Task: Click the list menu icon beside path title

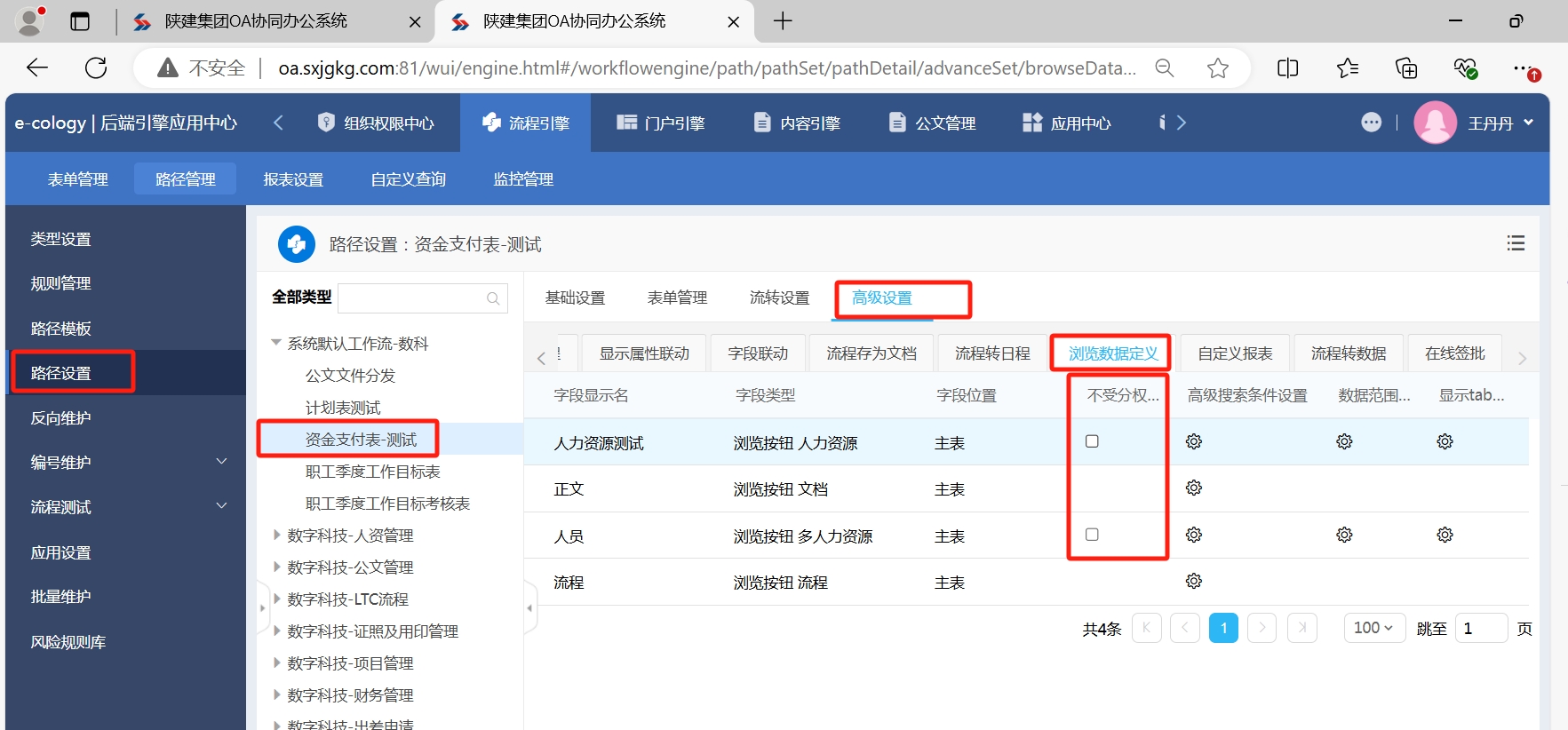Action: [1516, 243]
